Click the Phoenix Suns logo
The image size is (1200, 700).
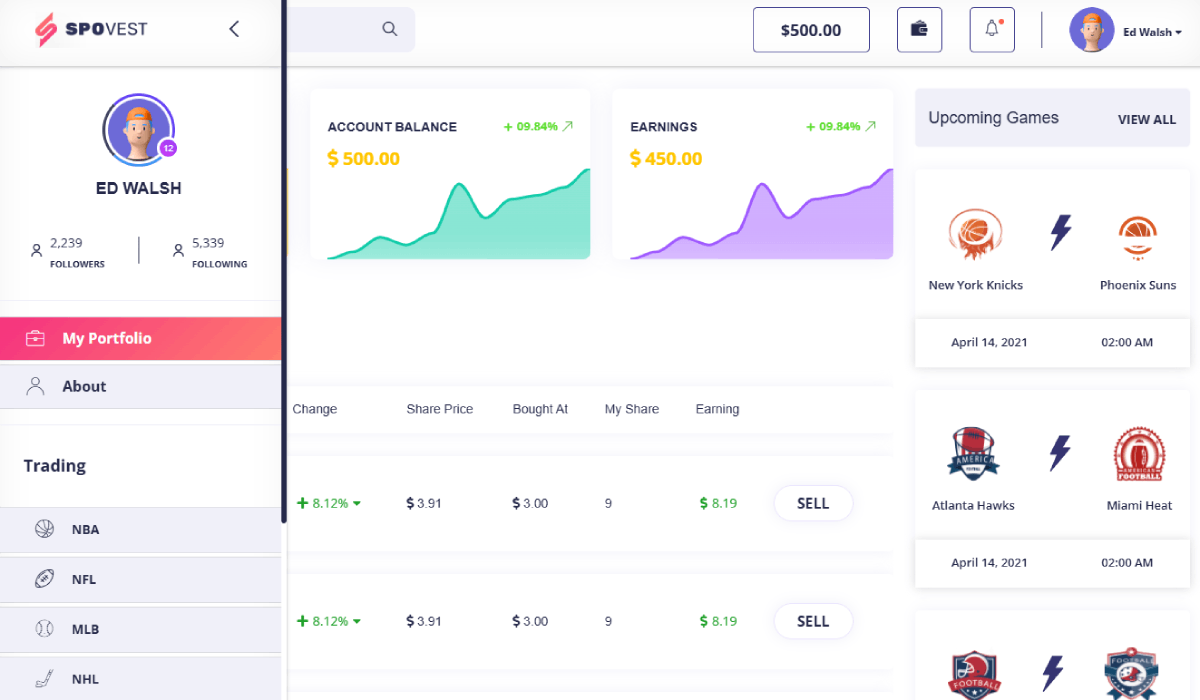tap(1138, 236)
